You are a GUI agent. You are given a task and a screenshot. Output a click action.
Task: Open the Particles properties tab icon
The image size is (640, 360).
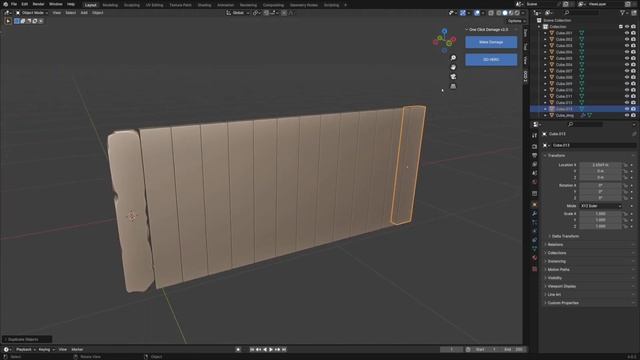534,222
